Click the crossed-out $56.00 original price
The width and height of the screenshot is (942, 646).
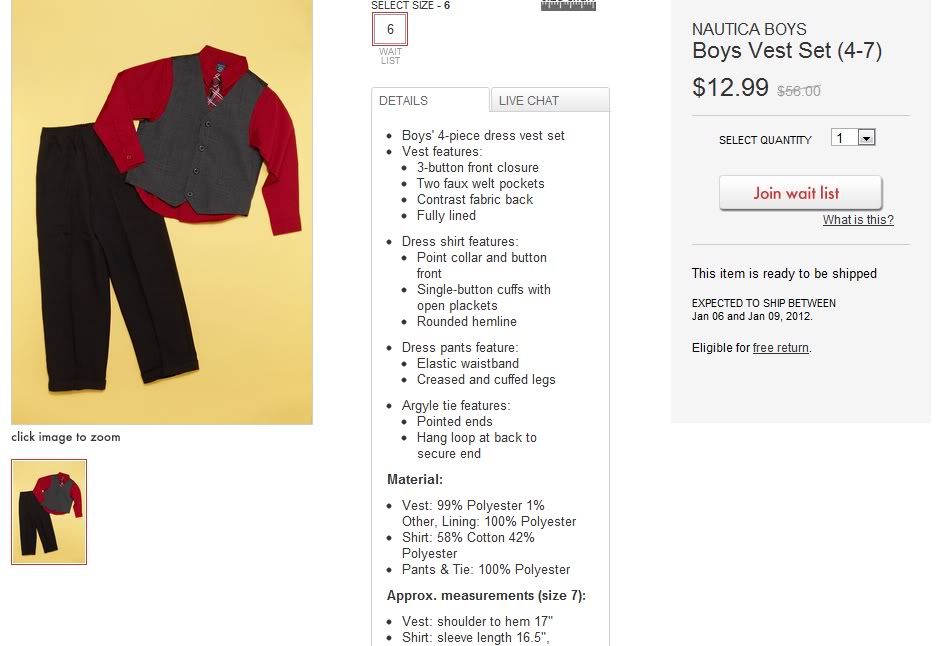point(798,91)
